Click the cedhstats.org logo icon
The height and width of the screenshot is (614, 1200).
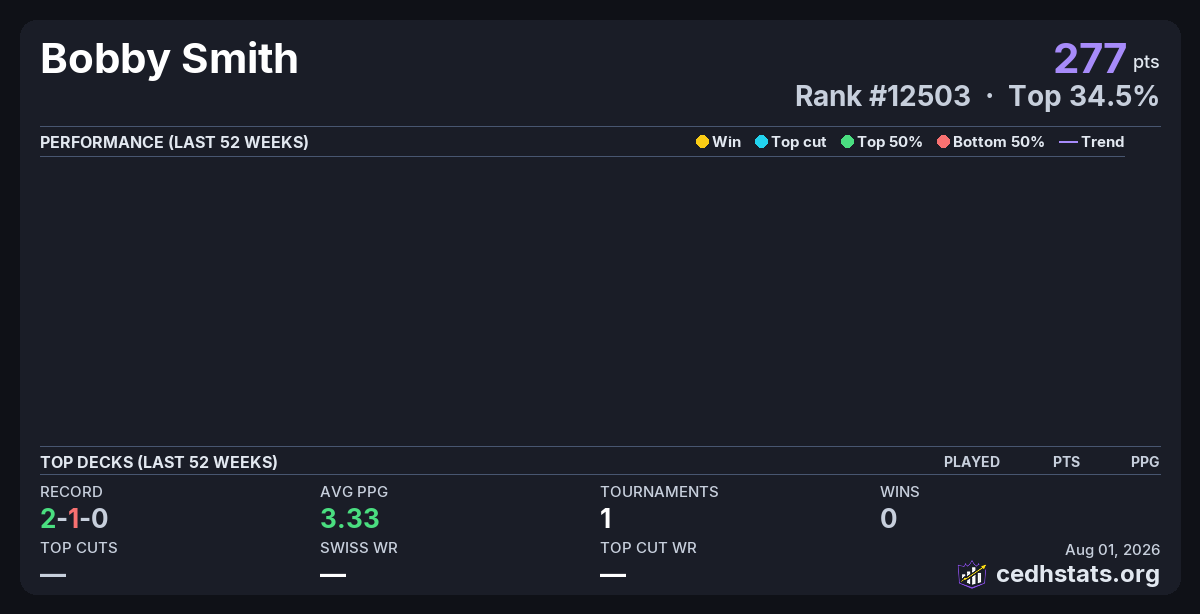coord(972,574)
